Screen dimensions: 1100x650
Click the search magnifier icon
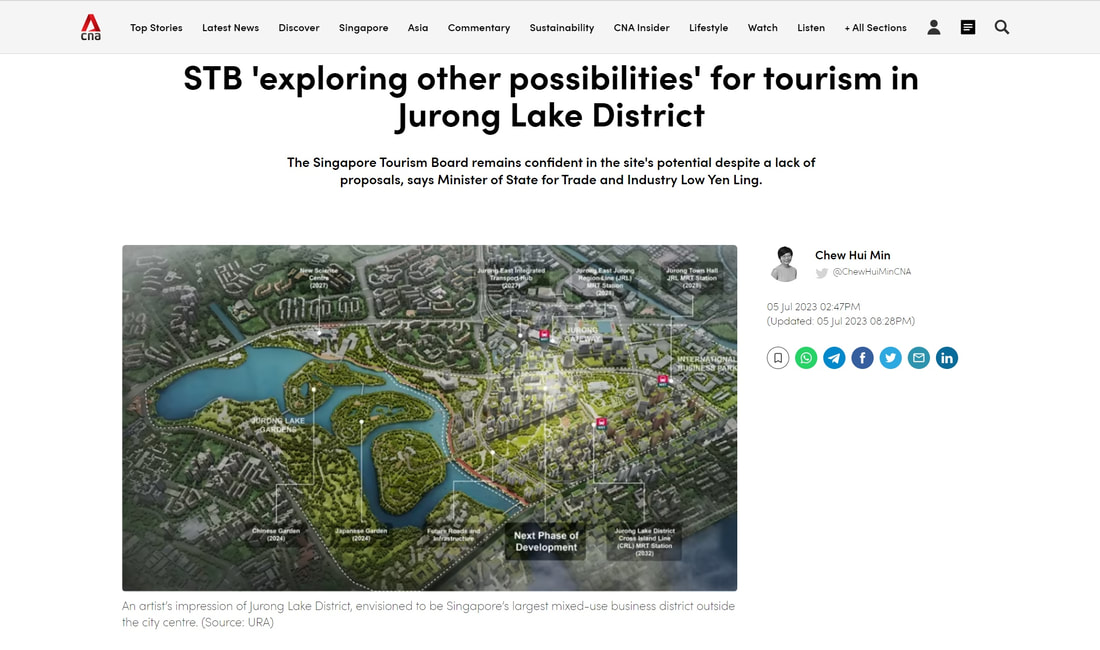coord(1002,27)
